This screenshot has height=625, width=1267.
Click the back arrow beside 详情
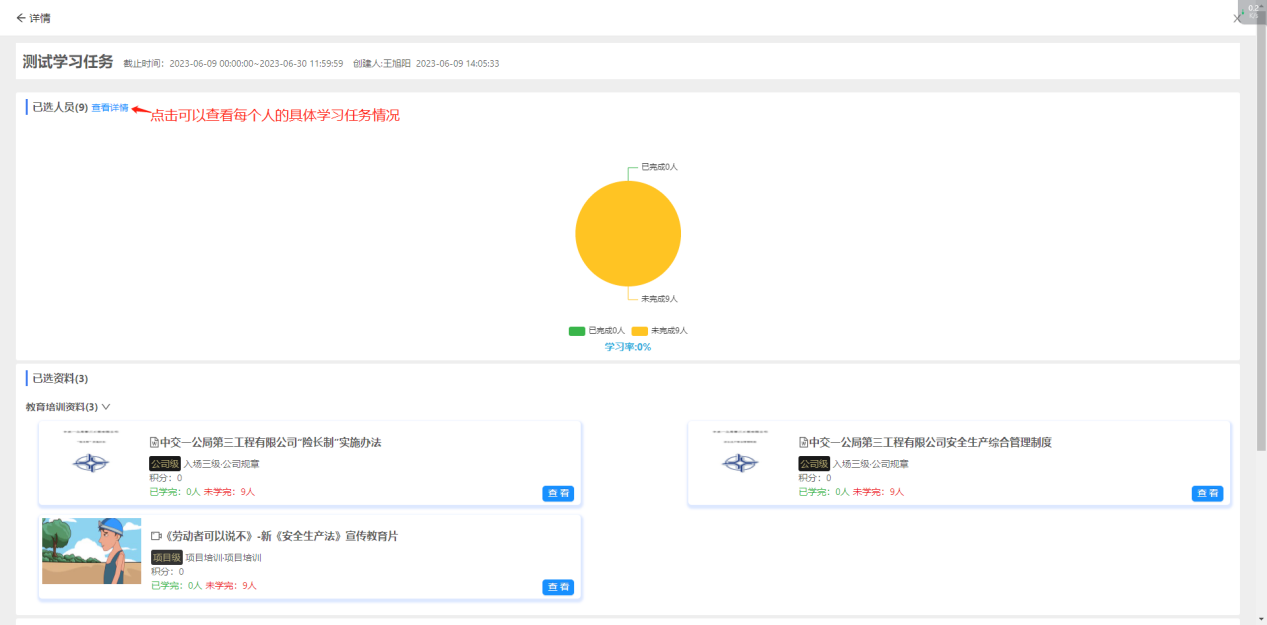[20, 18]
